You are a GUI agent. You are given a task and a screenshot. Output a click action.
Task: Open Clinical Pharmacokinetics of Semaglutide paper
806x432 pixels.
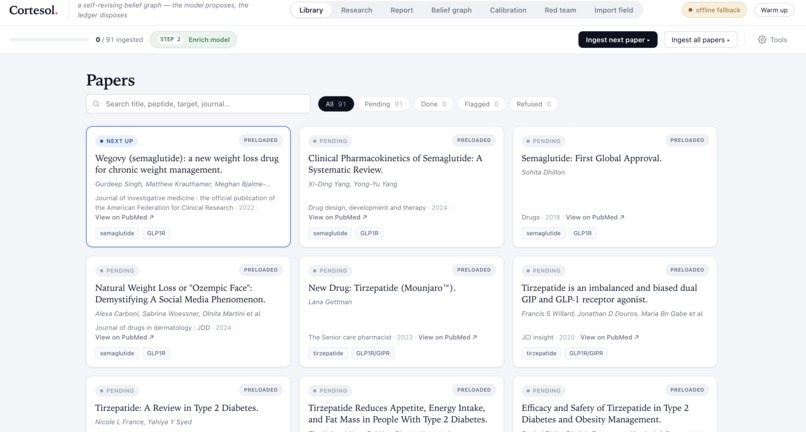pyautogui.click(x=401, y=187)
